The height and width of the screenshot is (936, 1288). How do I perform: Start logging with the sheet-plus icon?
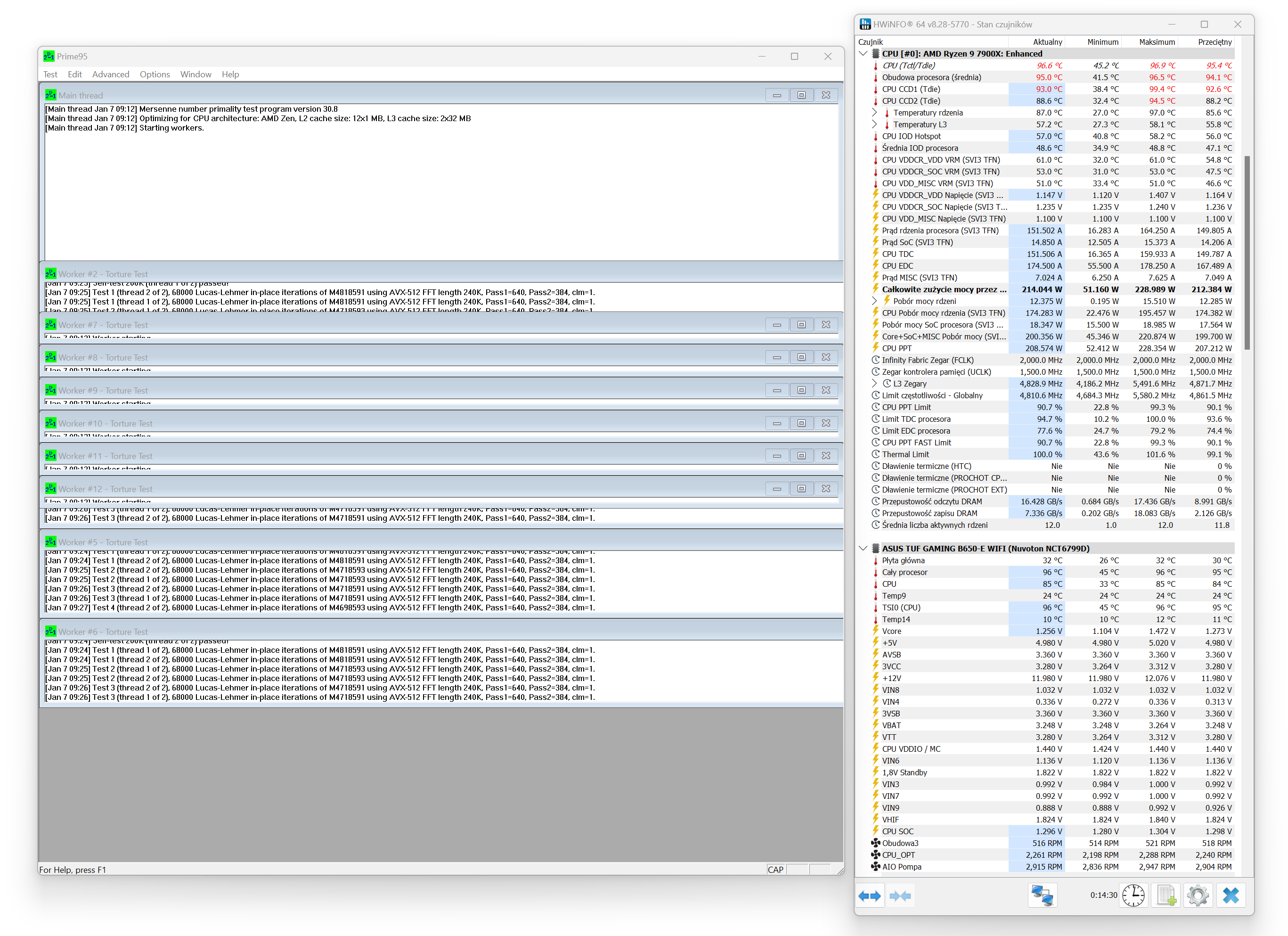[x=1166, y=895]
